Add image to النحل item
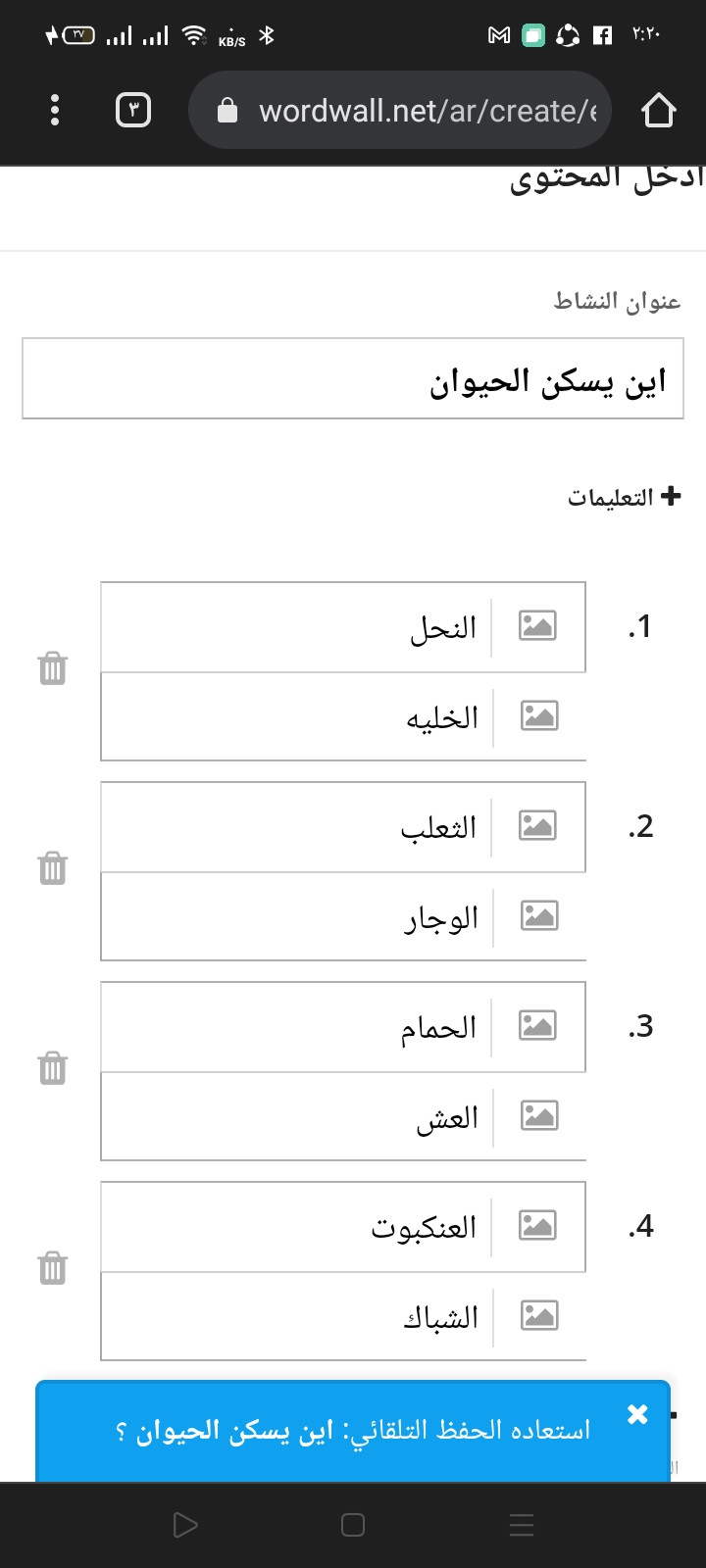Screen dimensions: 706x1568 [537, 625]
